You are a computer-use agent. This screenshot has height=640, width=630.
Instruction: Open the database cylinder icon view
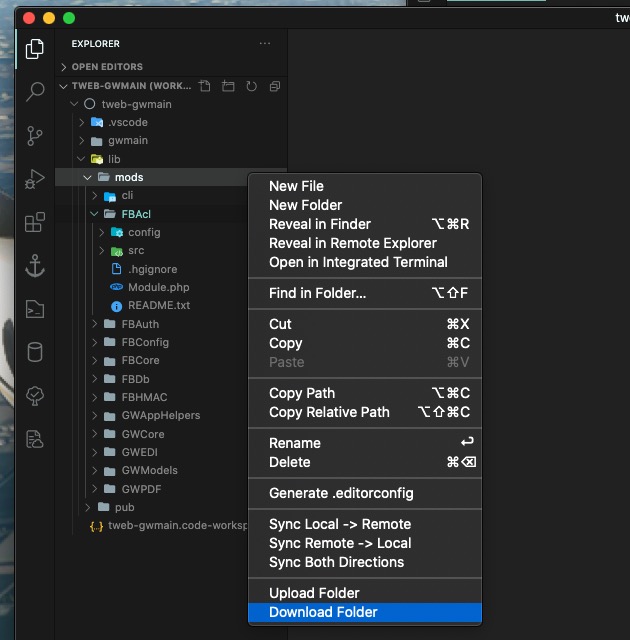[35, 352]
